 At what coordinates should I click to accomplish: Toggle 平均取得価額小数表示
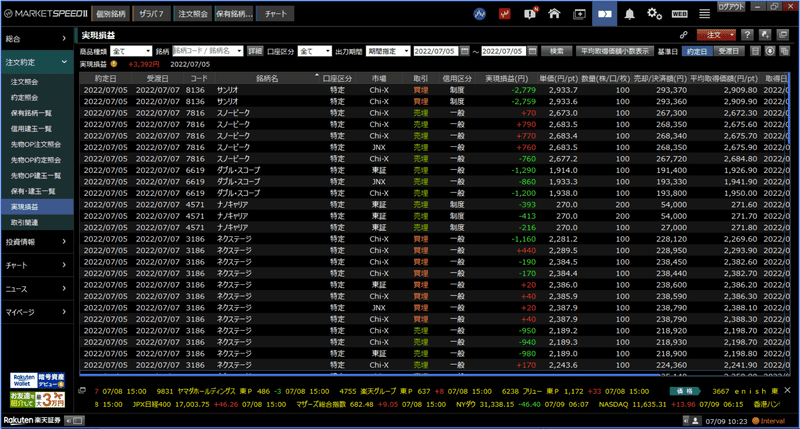point(615,51)
